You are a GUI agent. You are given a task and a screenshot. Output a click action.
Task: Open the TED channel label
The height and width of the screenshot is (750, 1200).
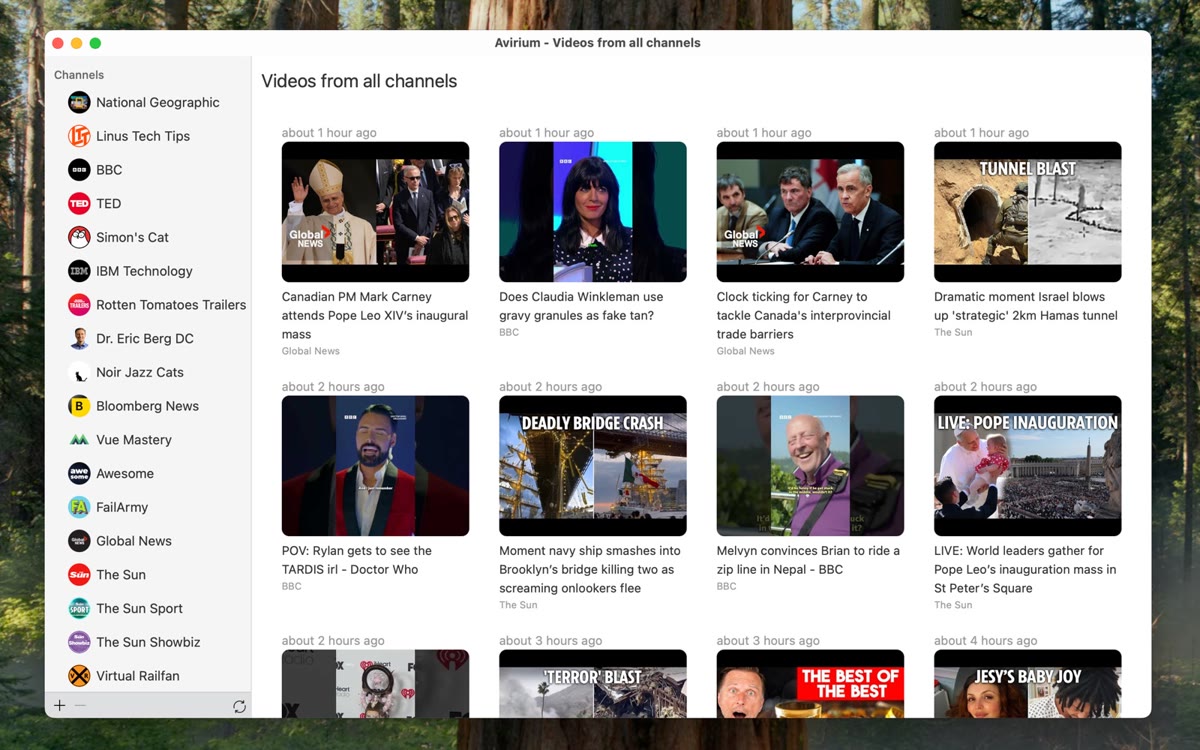108,203
